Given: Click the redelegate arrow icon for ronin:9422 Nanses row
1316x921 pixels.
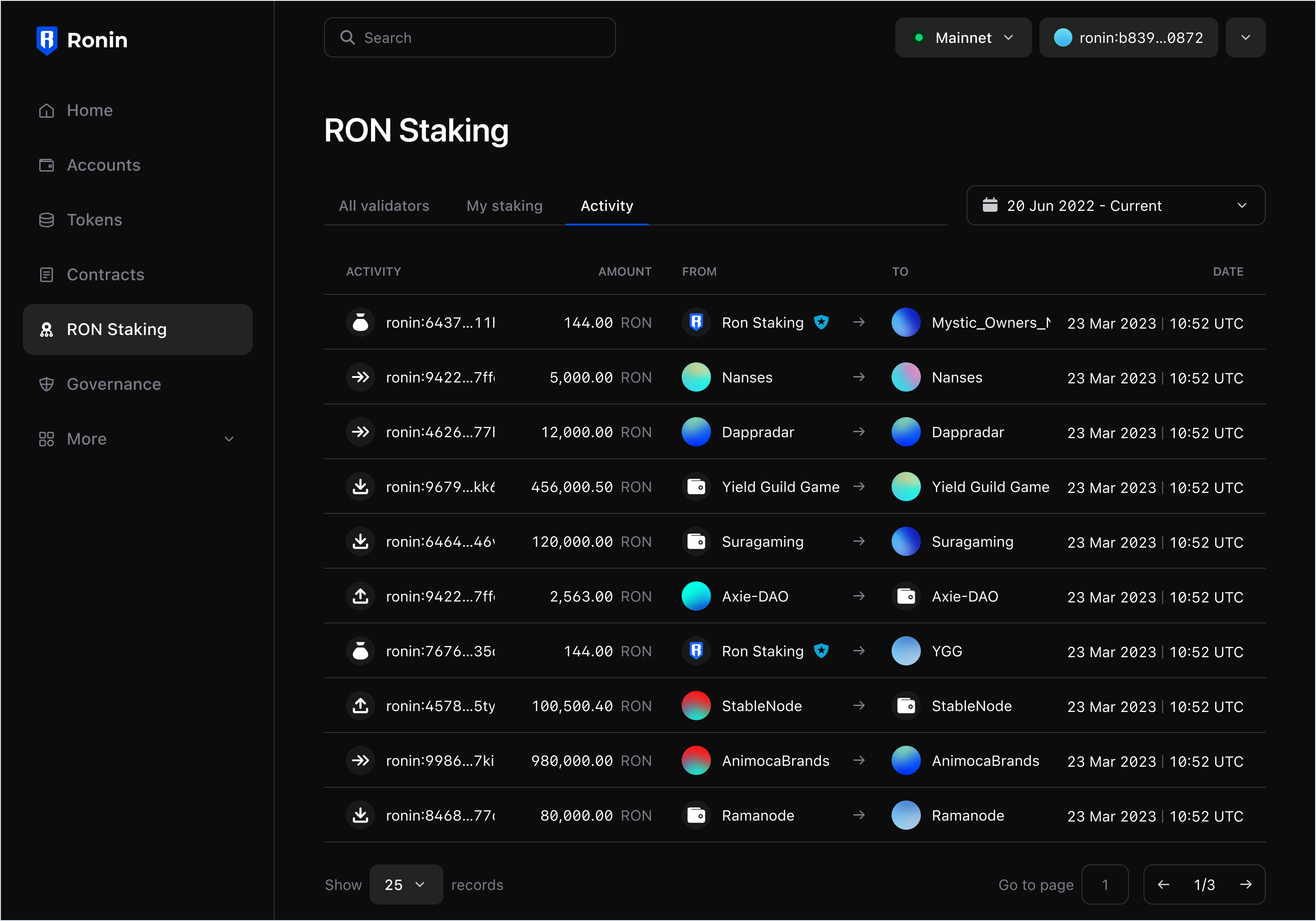Looking at the screenshot, I should pyautogui.click(x=360, y=377).
